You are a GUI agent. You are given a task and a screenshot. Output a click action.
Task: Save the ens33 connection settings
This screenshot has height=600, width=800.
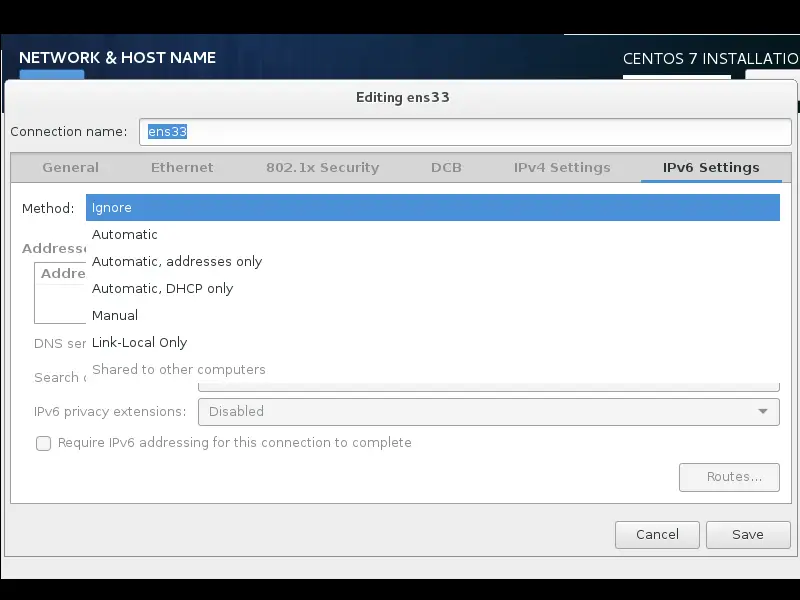(x=748, y=535)
